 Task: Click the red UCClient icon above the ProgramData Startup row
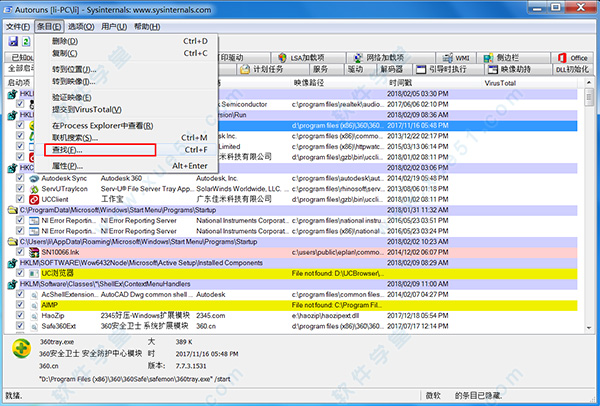click(34, 199)
